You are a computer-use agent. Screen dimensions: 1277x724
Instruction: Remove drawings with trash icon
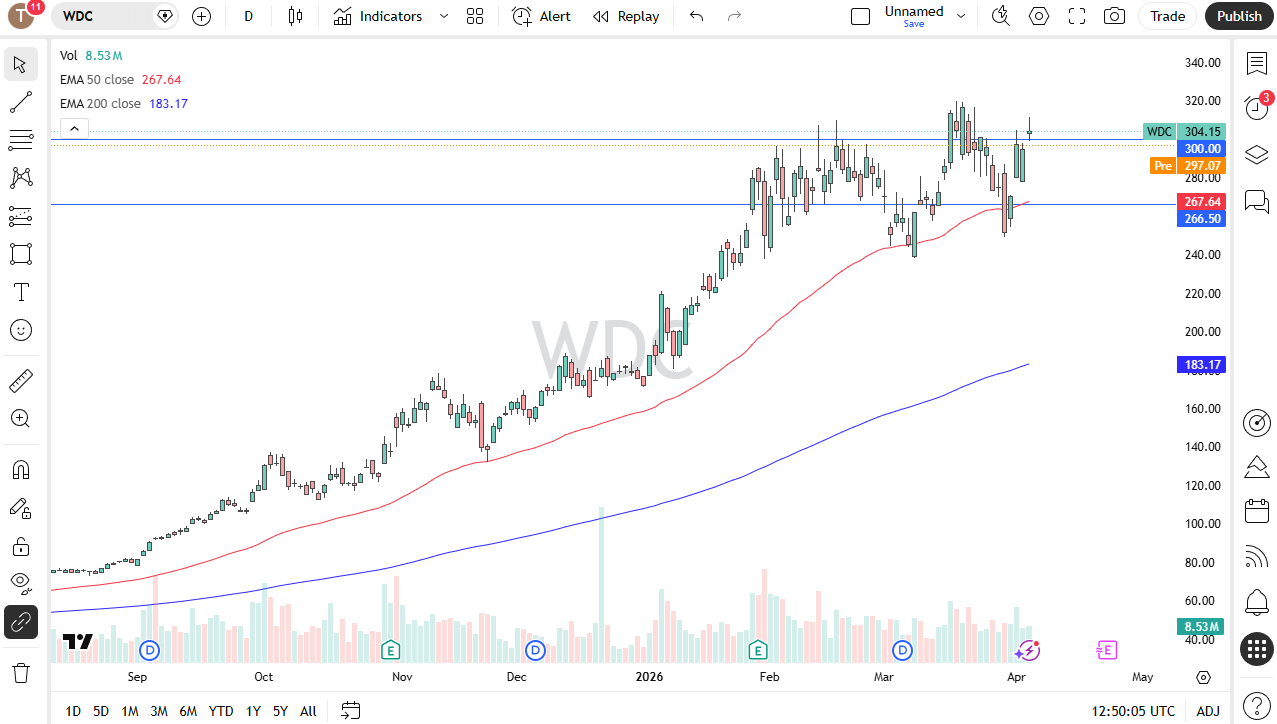point(21,672)
